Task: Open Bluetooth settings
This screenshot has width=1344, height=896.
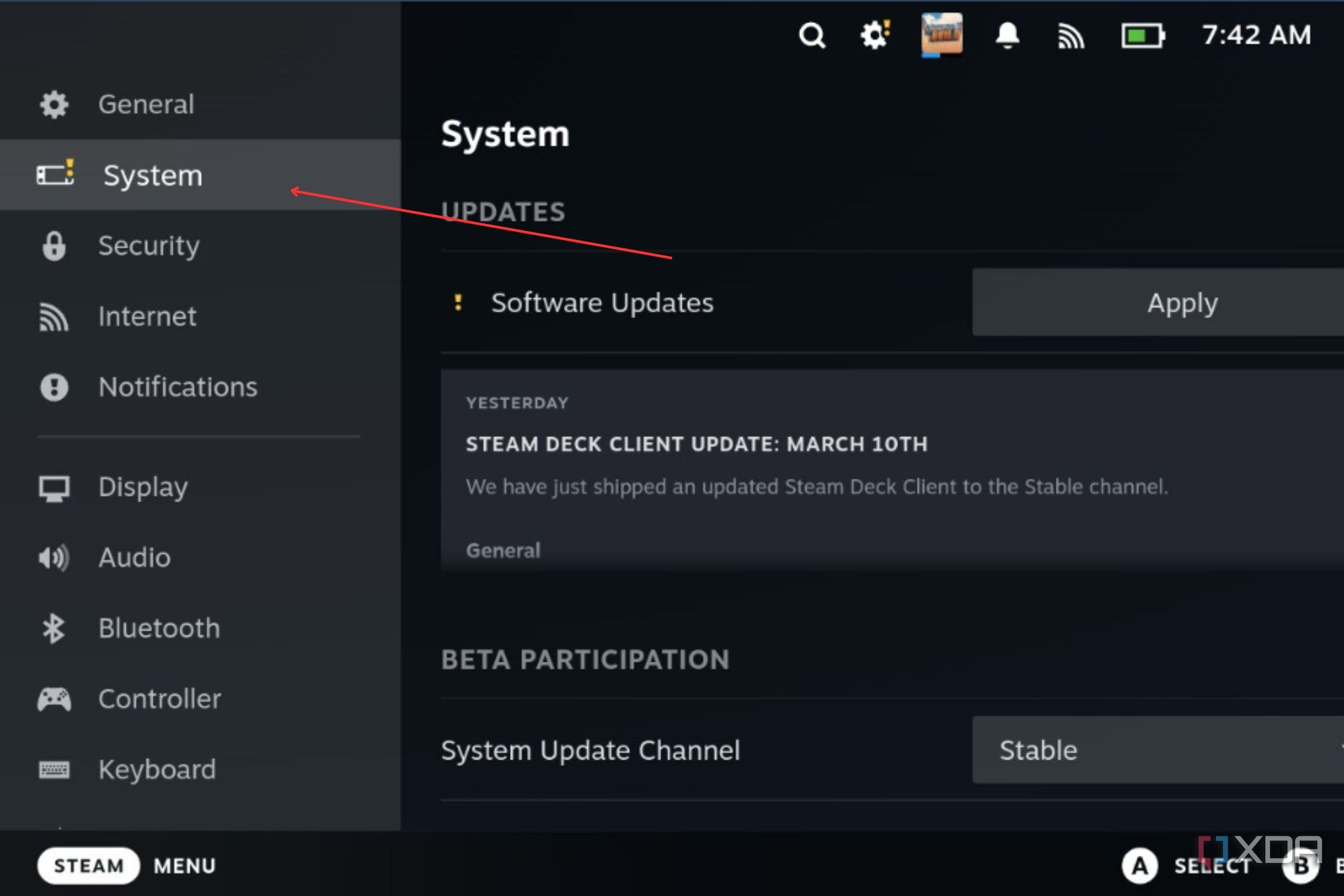Action: [200, 628]
